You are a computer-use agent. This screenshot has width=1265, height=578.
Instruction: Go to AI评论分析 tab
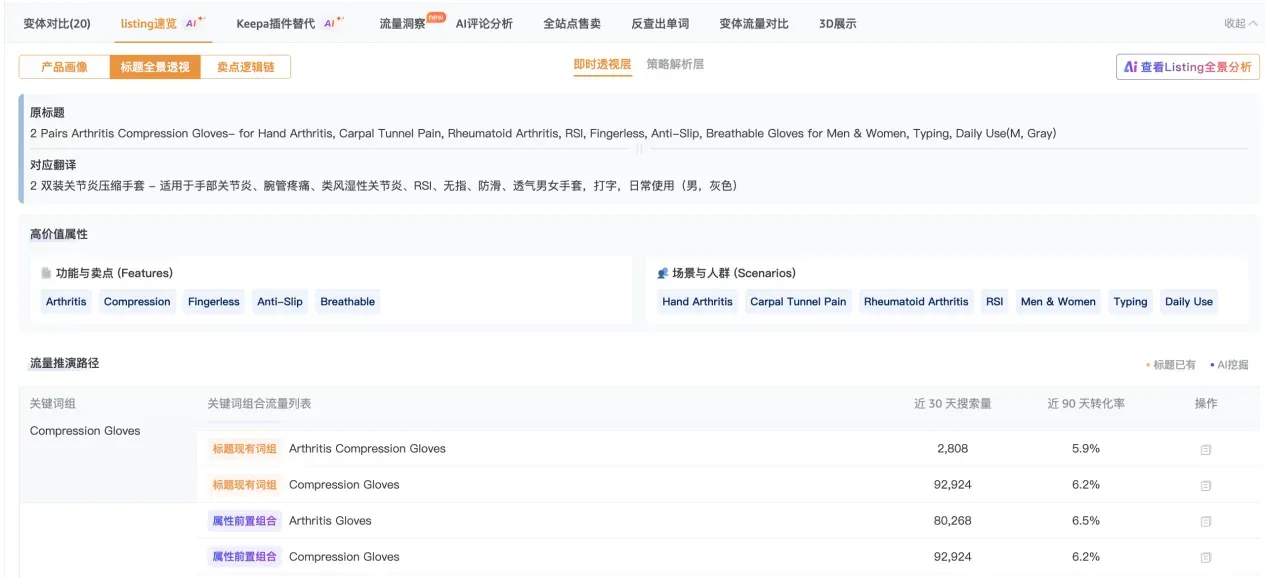click(x=484, y=23)
